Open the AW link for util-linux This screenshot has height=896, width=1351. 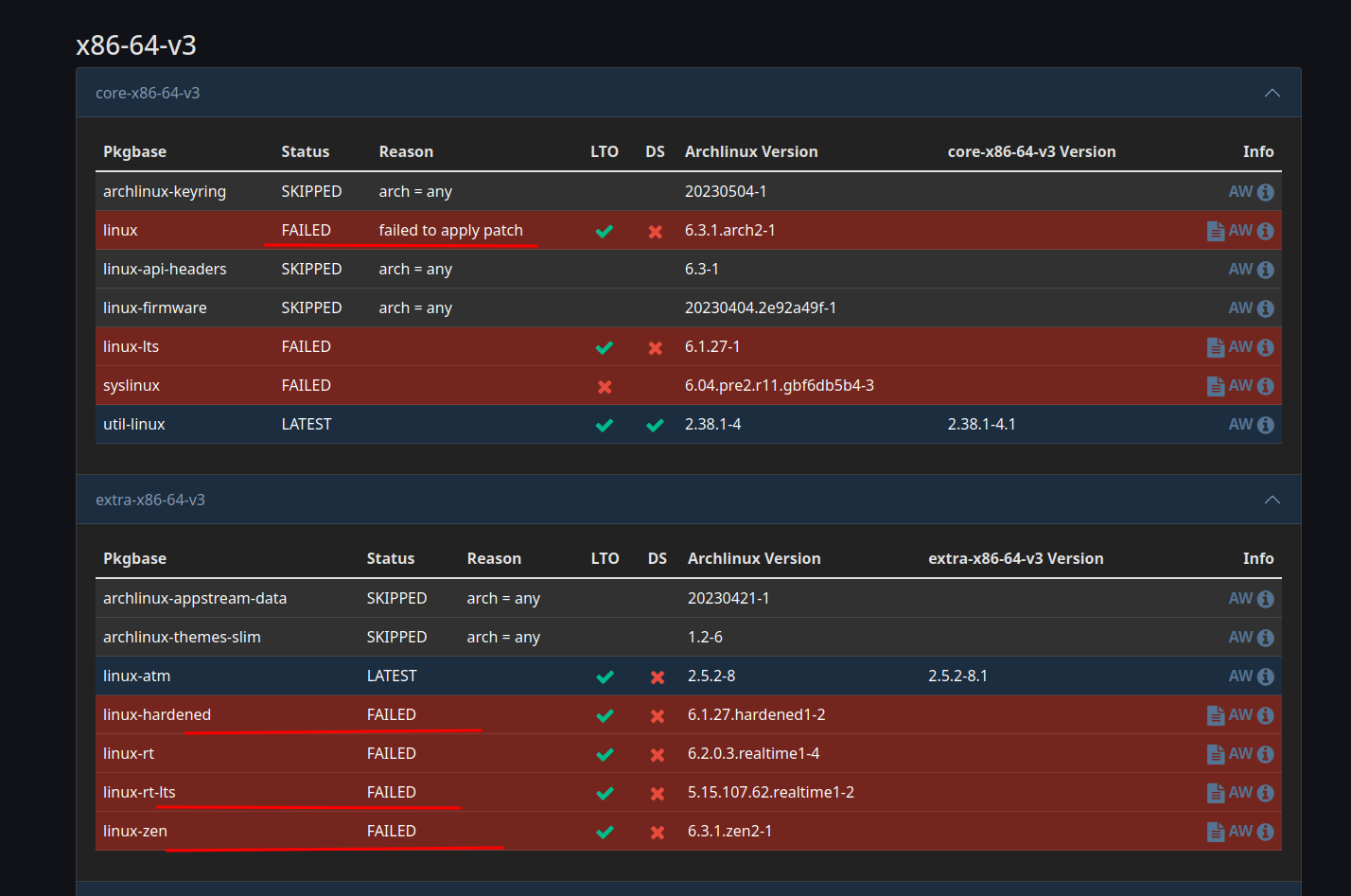point(1240,424)
